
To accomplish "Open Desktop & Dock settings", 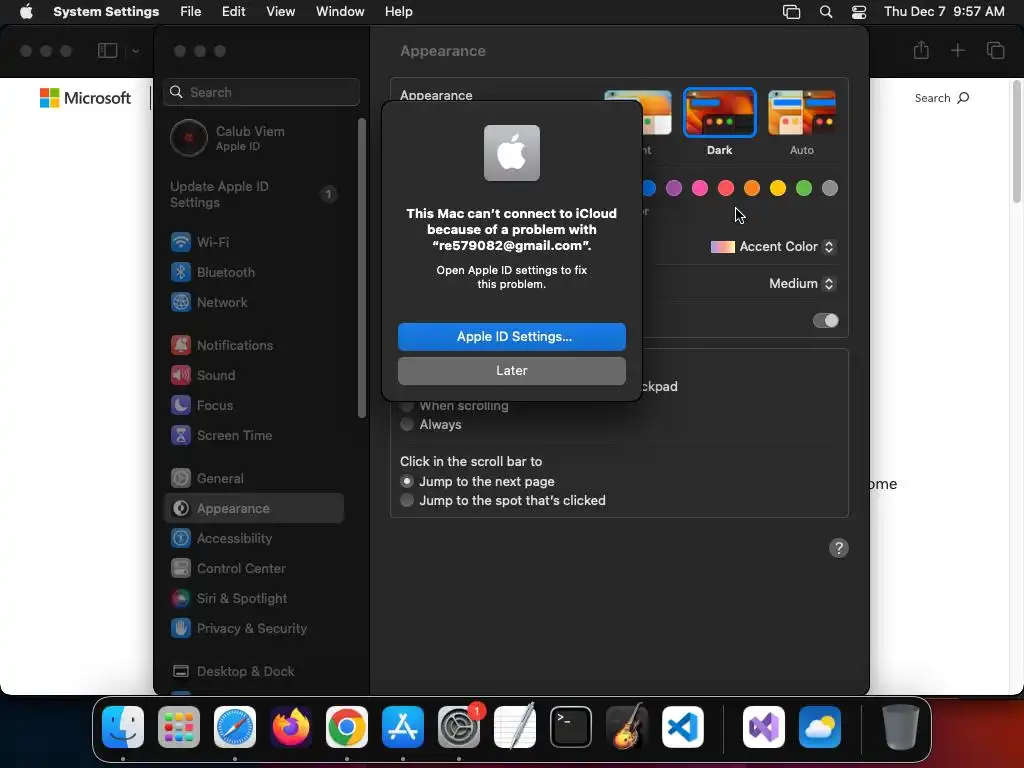I will (253, 672).
